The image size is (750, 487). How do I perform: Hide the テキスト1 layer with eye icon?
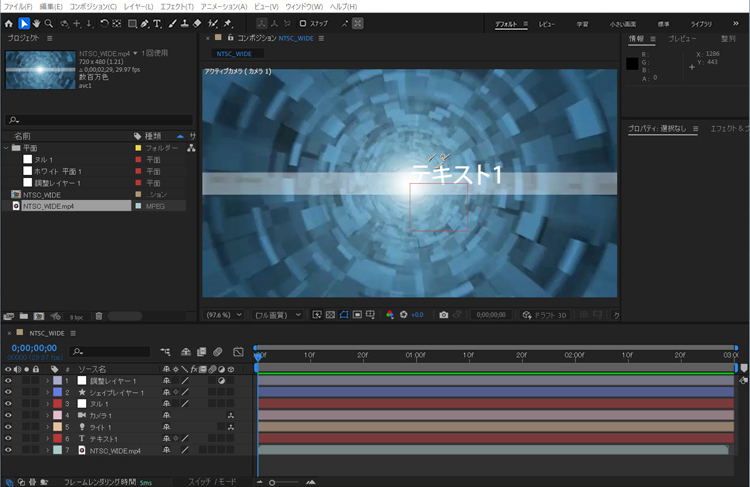click(8, 439)
